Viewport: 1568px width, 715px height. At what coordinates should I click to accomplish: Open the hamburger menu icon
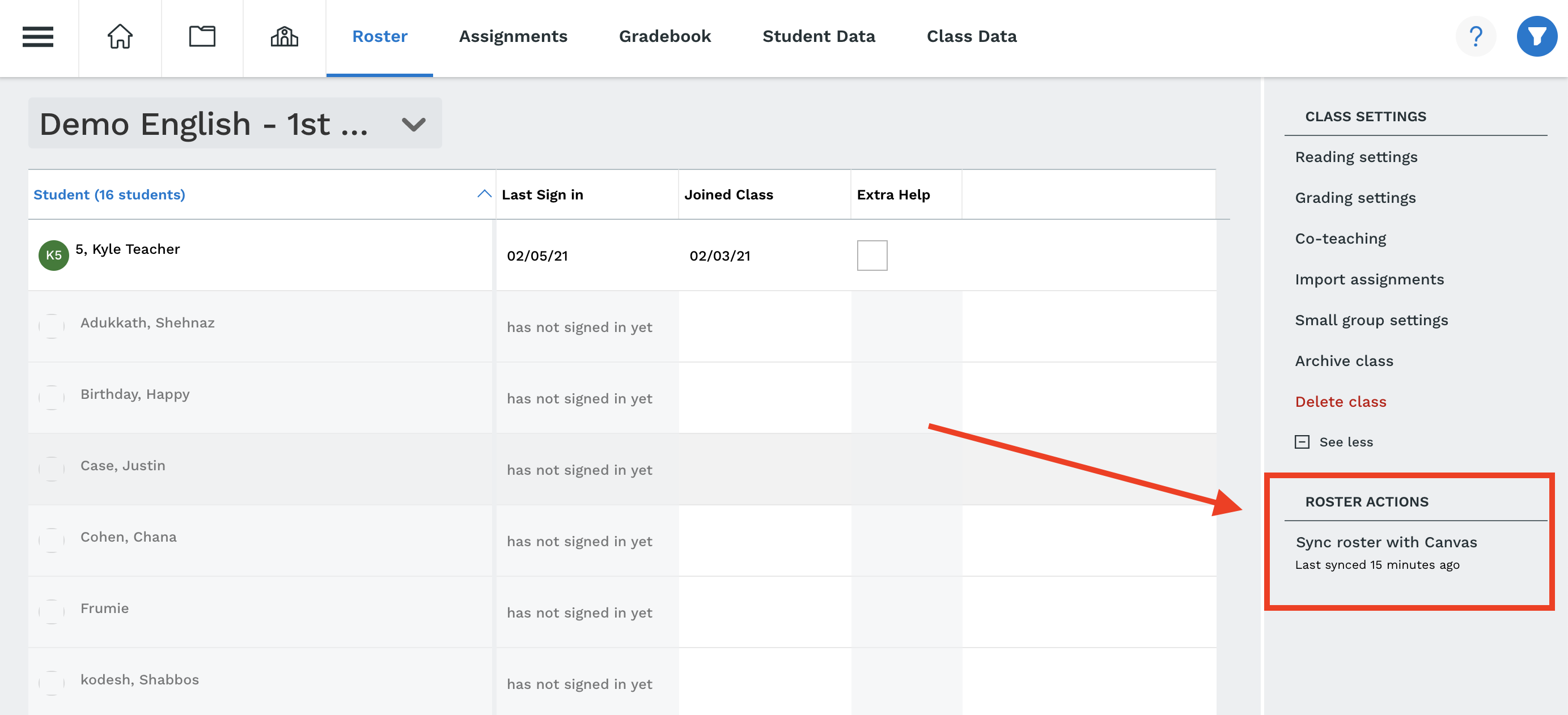(38, 36)
